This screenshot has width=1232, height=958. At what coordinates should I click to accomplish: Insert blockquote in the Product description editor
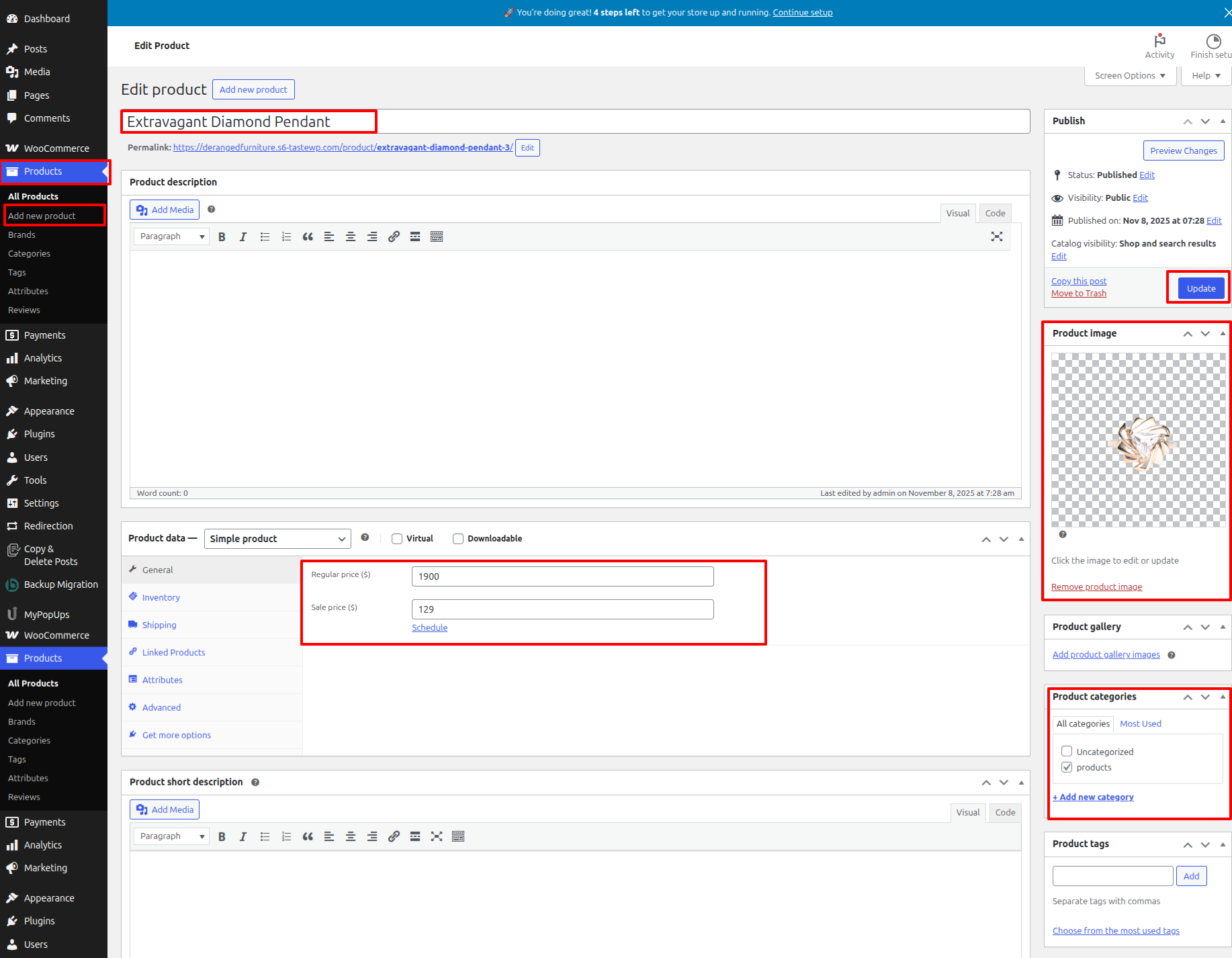(x=308, y=236)
